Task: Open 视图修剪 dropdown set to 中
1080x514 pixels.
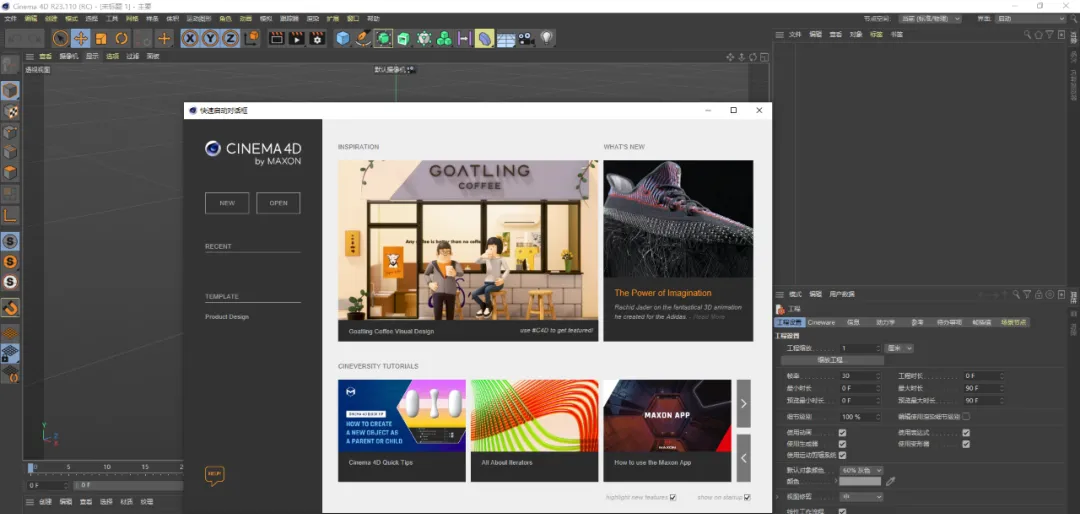Action: [861, 497]
